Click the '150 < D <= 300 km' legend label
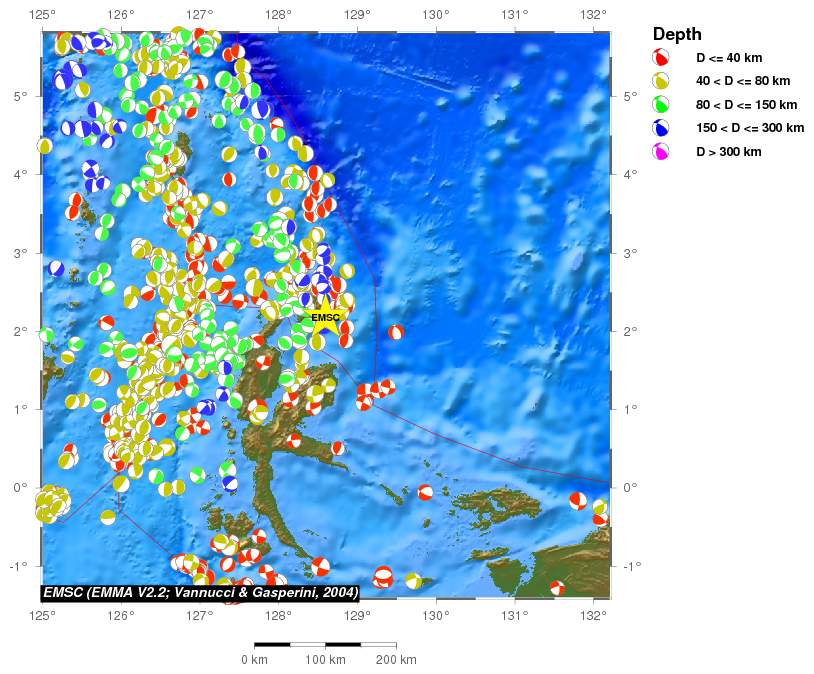 click(750, 128)
